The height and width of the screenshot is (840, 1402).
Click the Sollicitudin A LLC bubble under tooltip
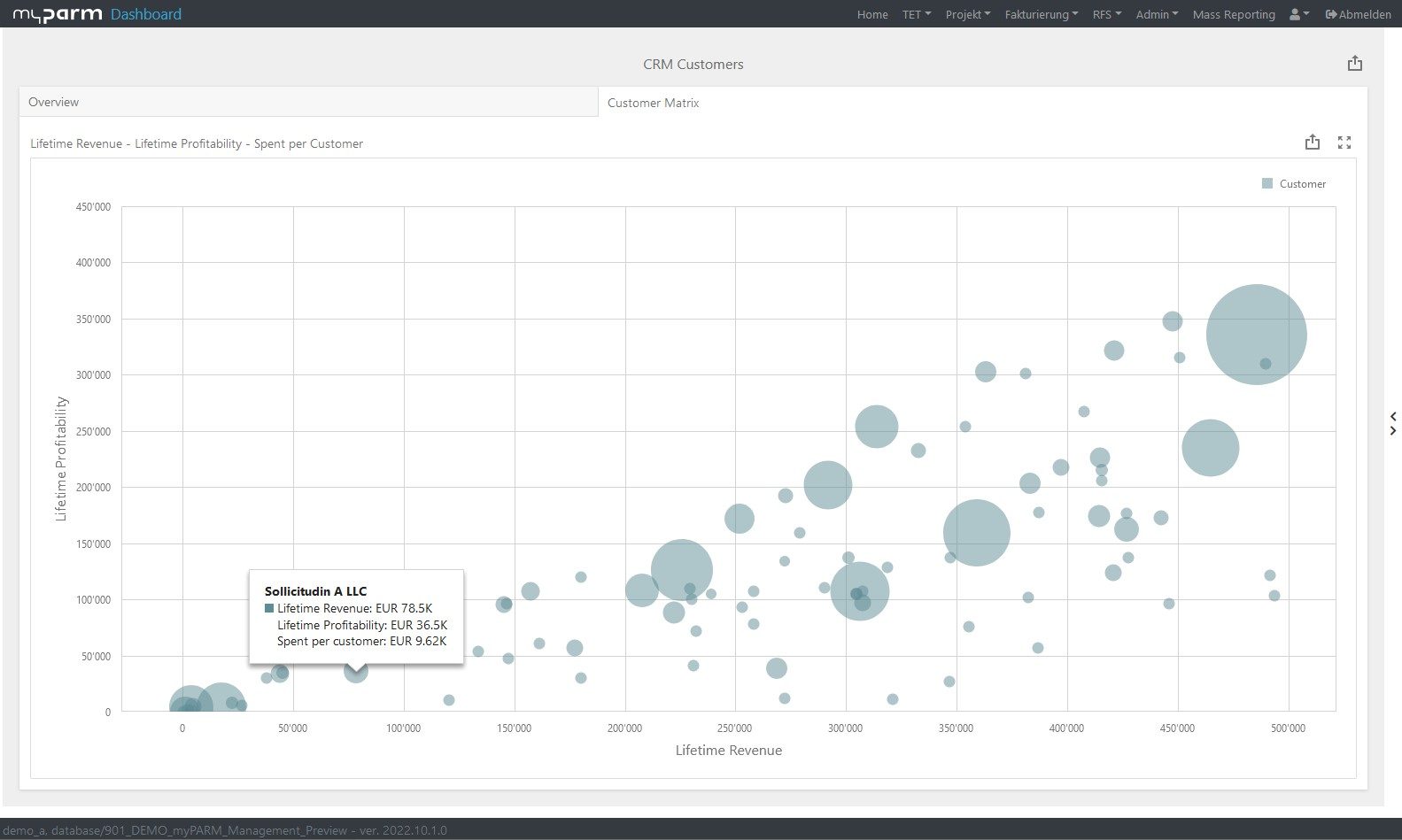355,672
